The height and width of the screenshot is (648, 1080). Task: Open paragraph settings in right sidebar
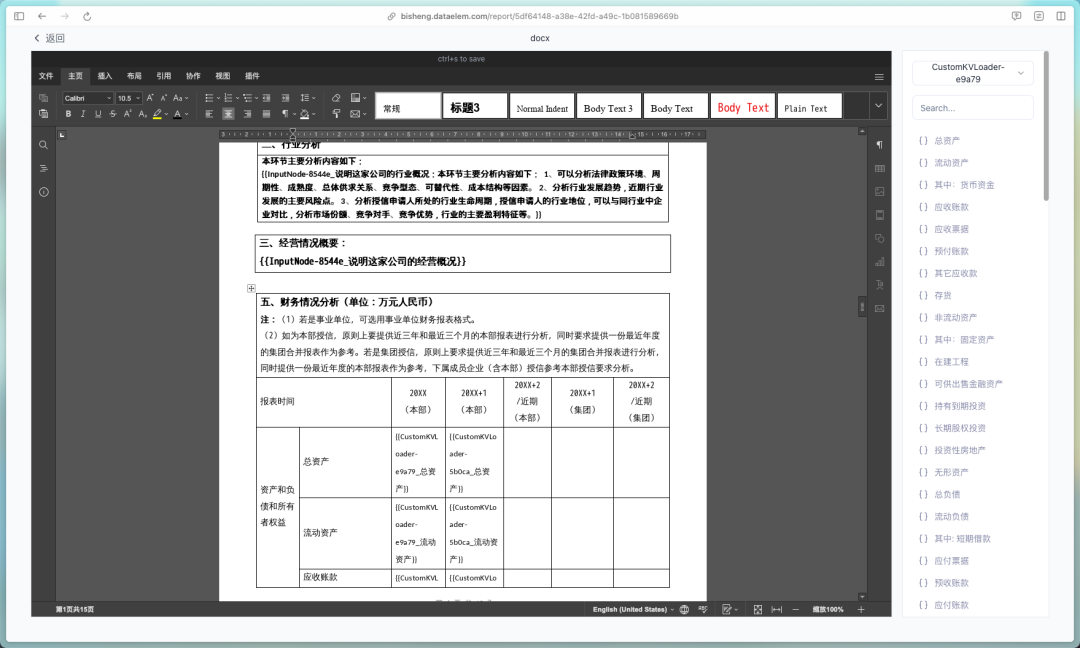(880, 145)
